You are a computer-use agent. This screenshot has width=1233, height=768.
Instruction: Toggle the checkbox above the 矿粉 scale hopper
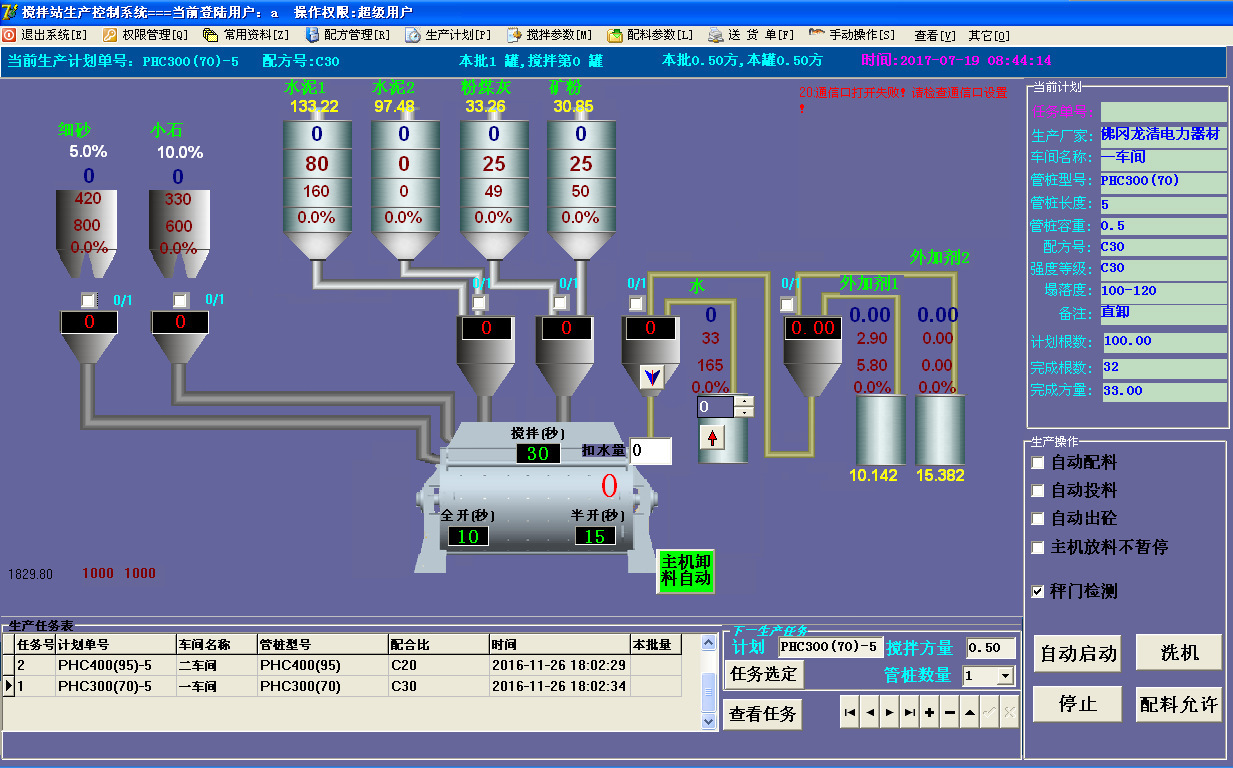560,303
